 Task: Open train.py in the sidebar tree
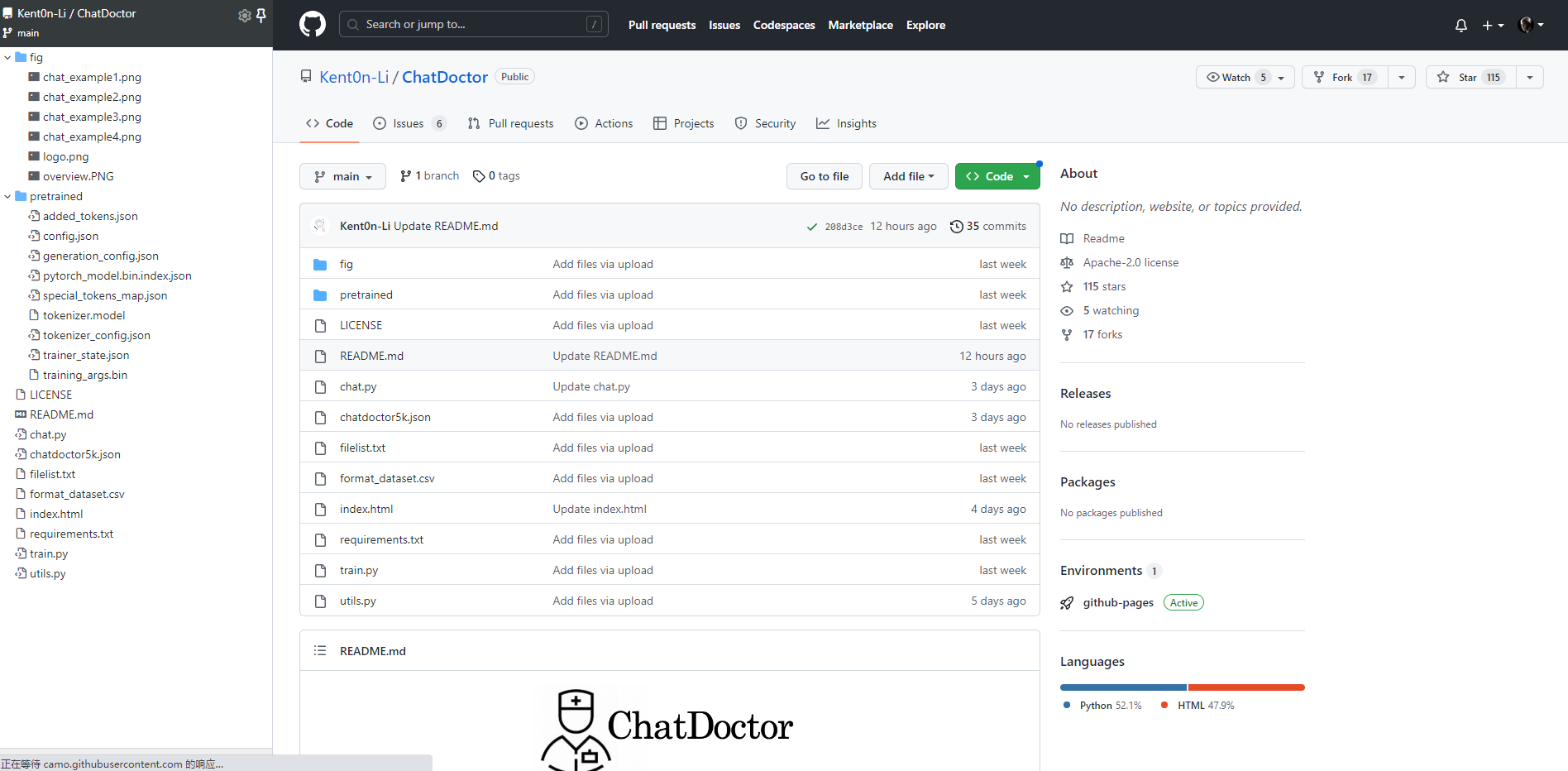pos(49,553)
